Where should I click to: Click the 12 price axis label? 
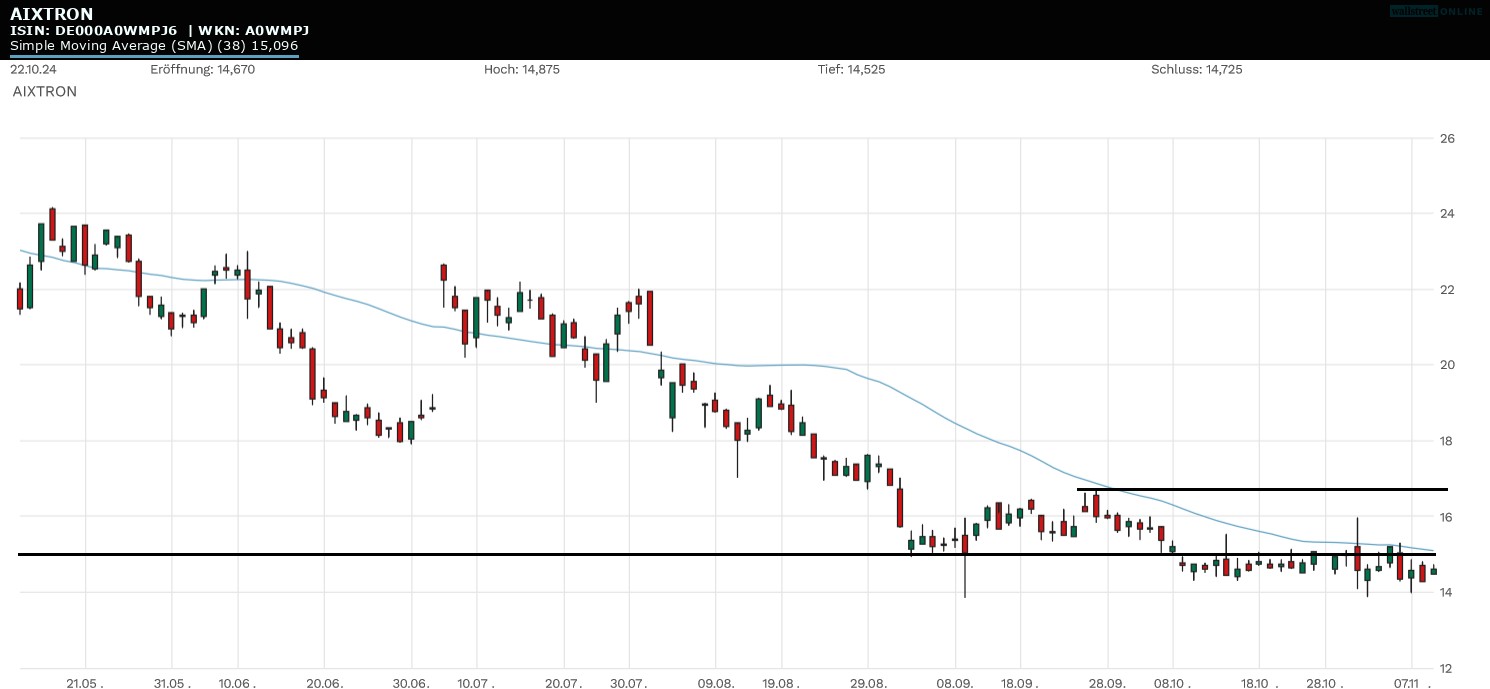(x=1446, y=668)
